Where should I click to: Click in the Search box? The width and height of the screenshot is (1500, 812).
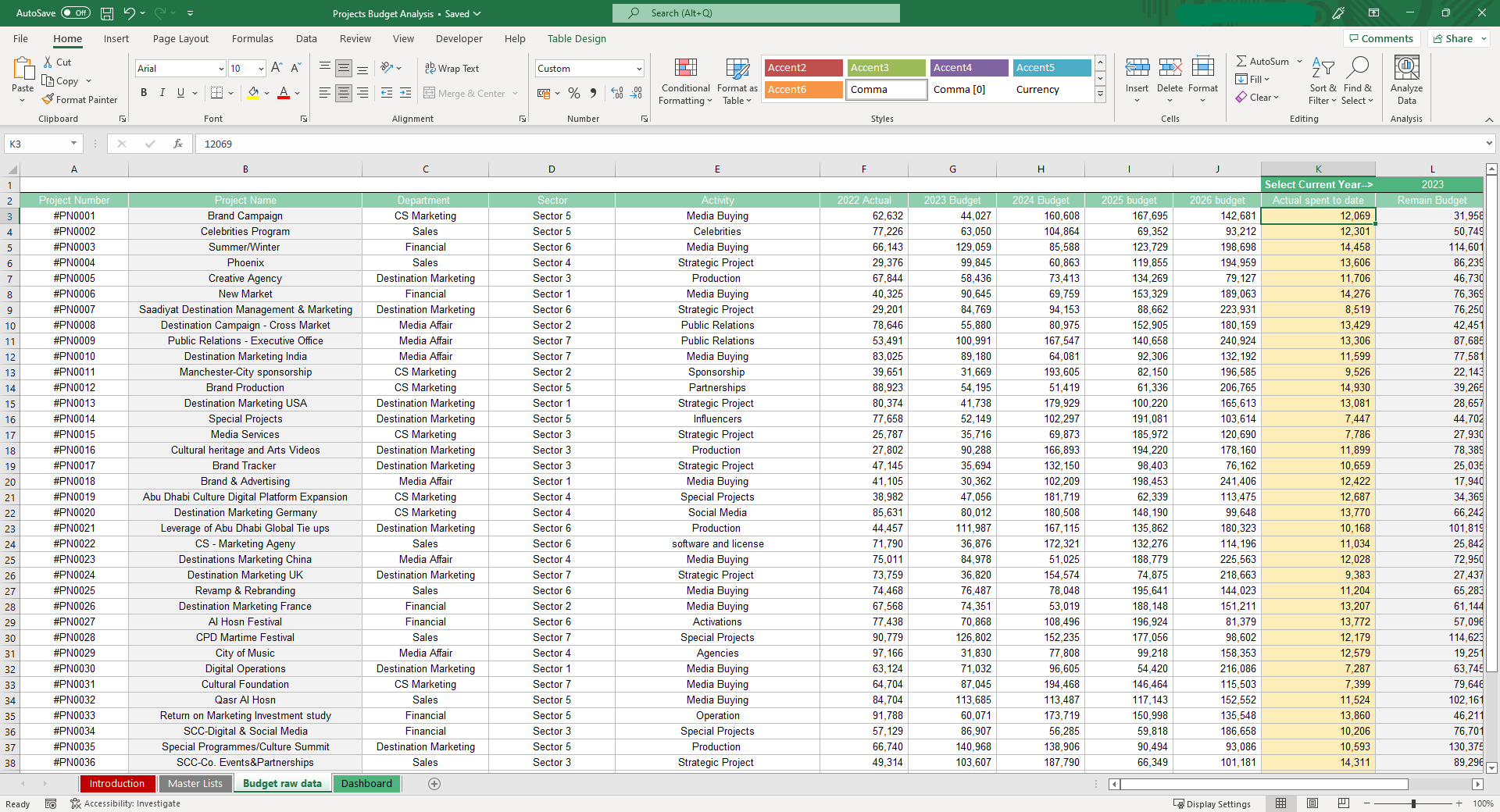(756, 13)
